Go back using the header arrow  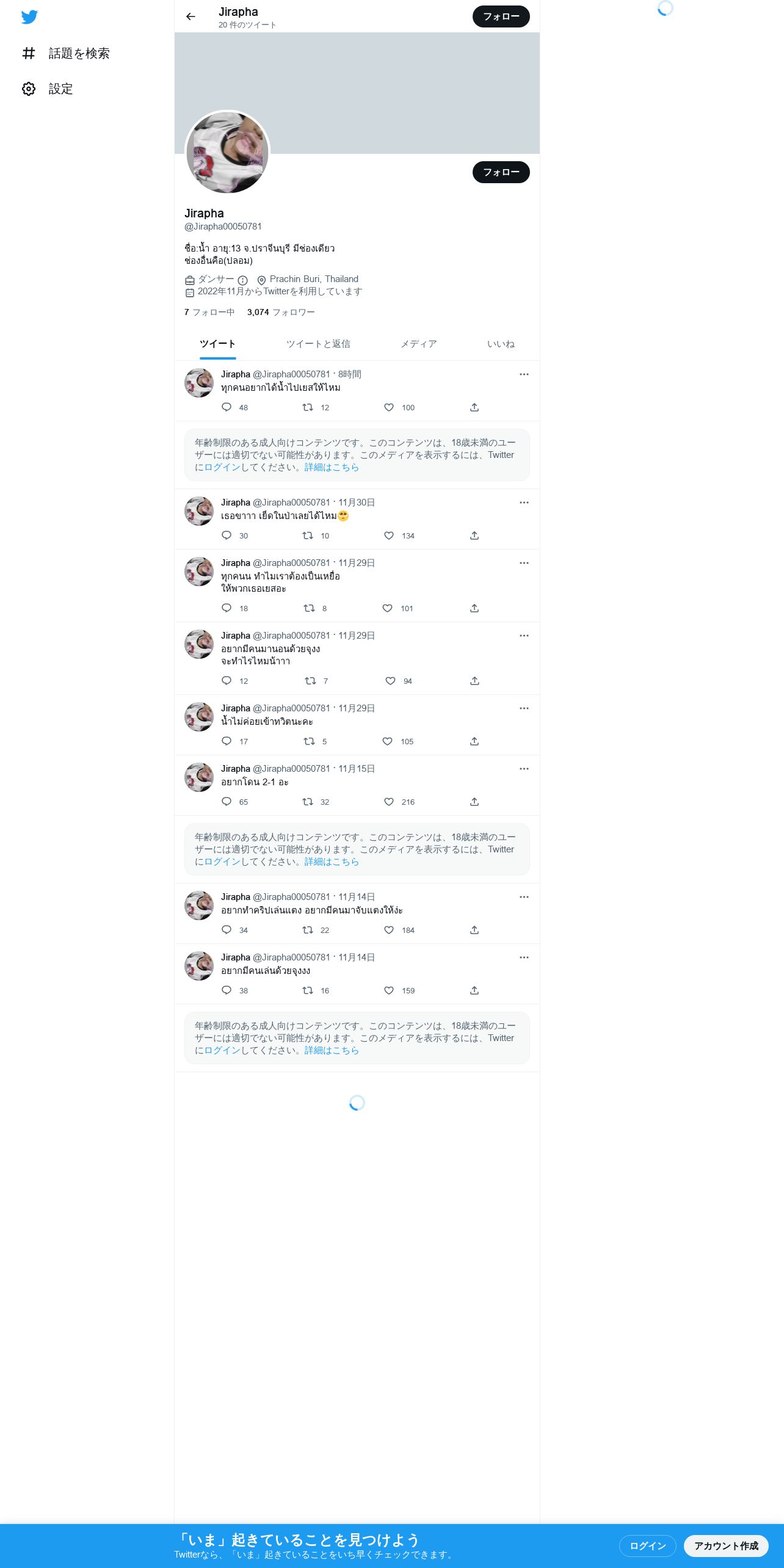[x=191, y=16]
